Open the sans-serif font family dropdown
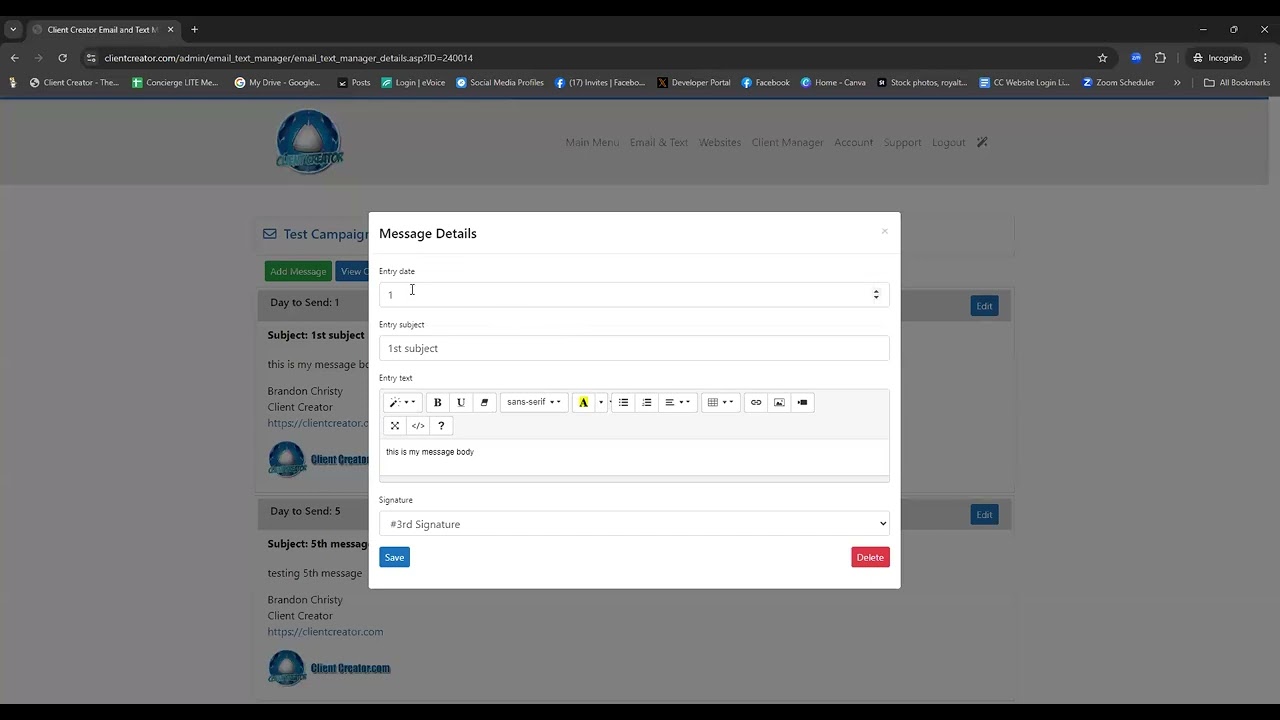 point(533,402)
